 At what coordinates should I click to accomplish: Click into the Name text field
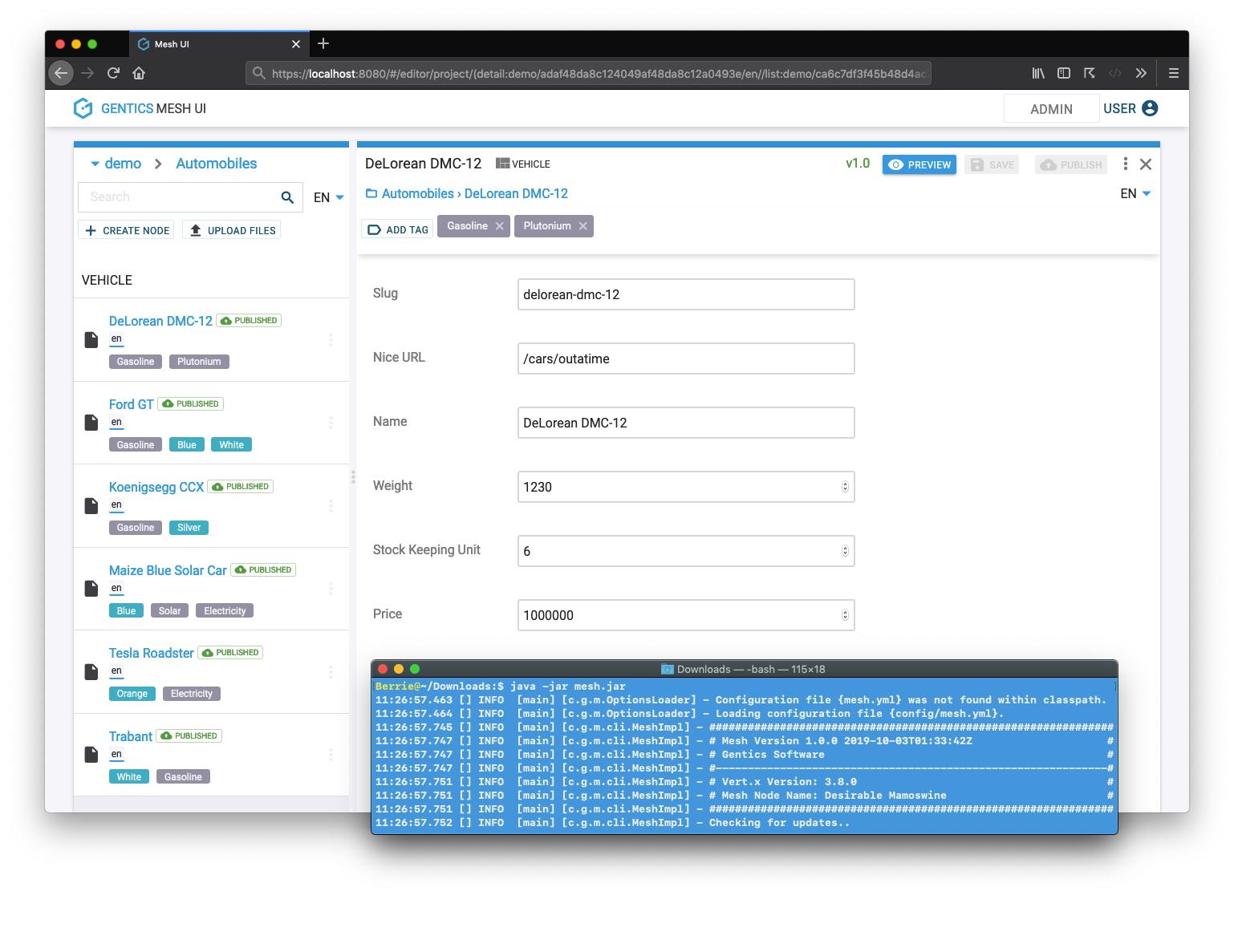click(686, 423)
